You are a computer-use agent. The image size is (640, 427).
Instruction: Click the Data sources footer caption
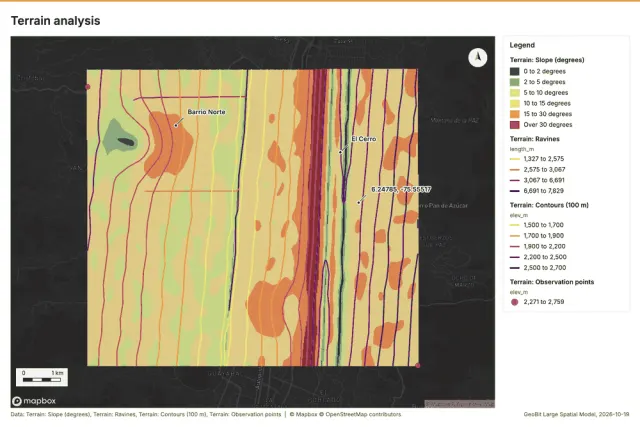pos(146,414)
